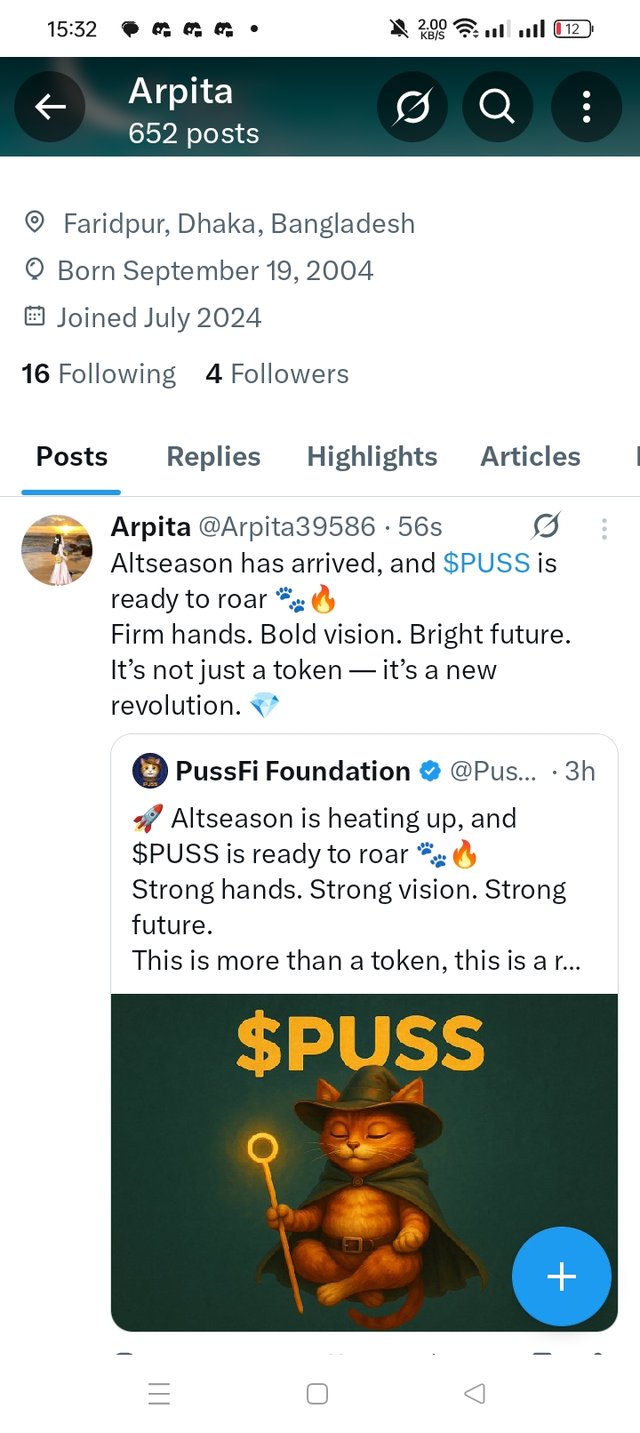Open the profile overflow menu
Viewport: 640px width, 1433px height.
click(586, 107)
